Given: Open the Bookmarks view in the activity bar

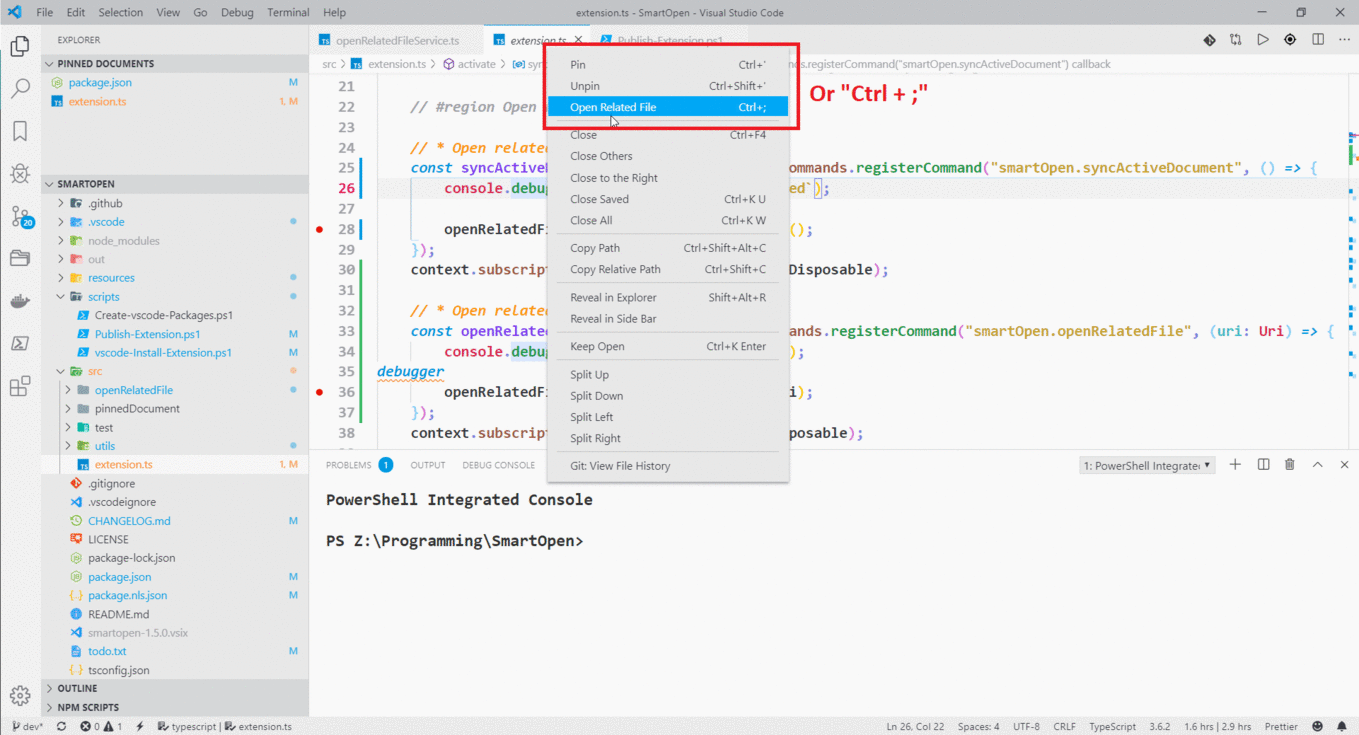Looking at the screenshot, I should coord(20,131).
